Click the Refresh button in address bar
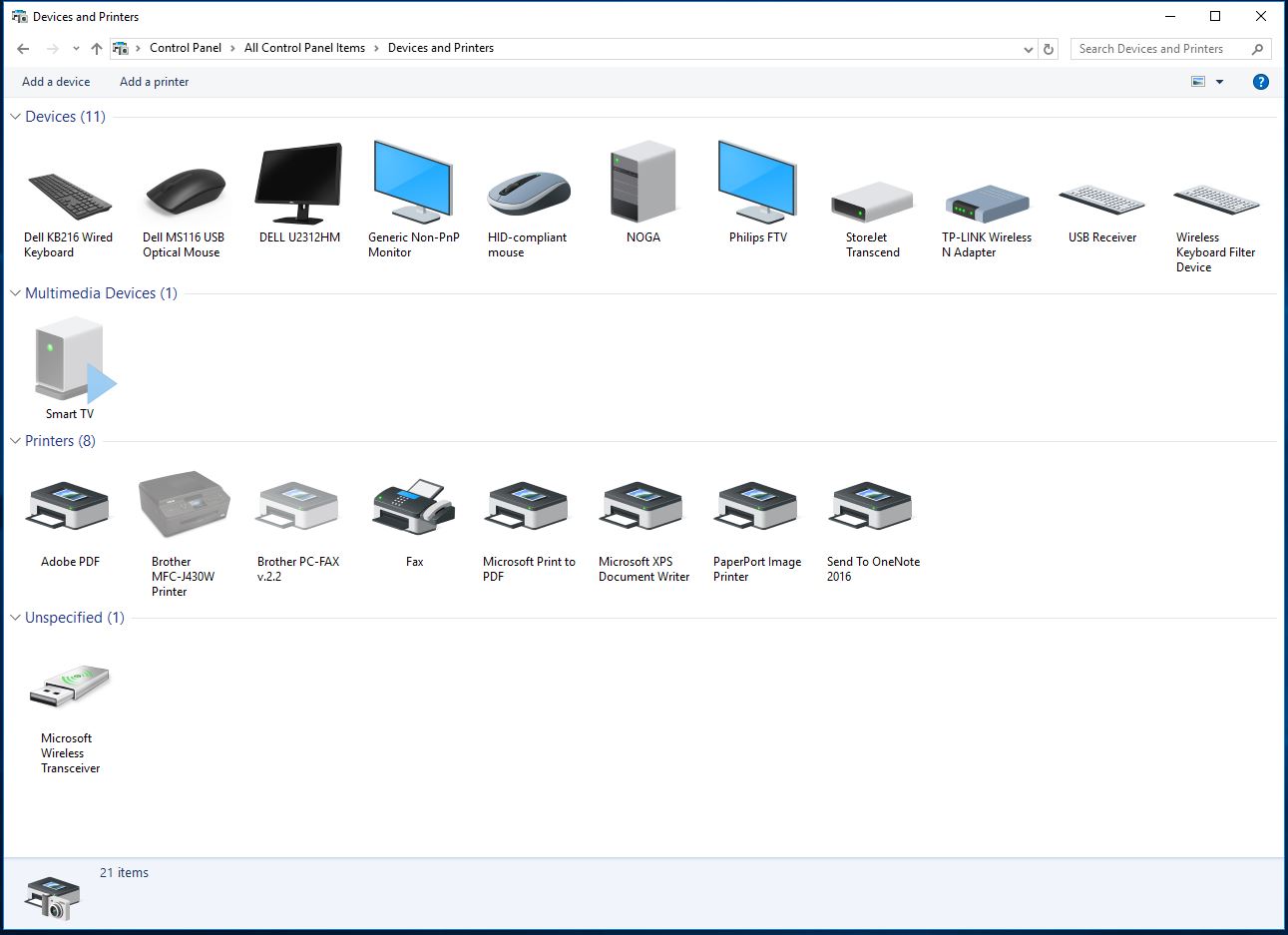The width and height of the screenshot is (1288, 935). pos(1049,48)
